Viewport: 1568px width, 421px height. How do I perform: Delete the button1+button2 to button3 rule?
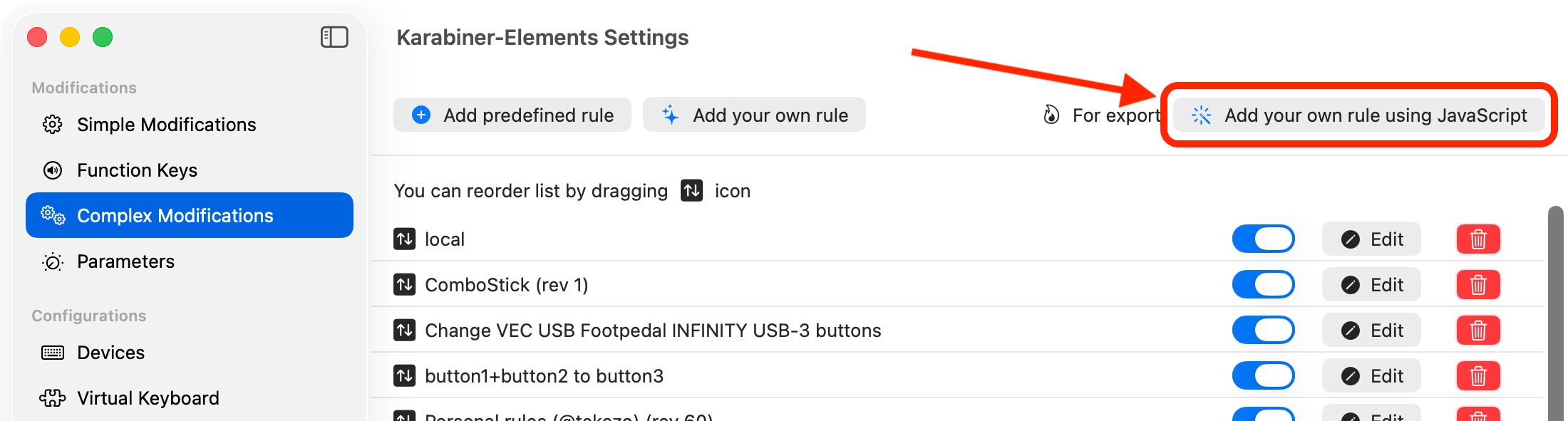click(x=1478, y=375)
